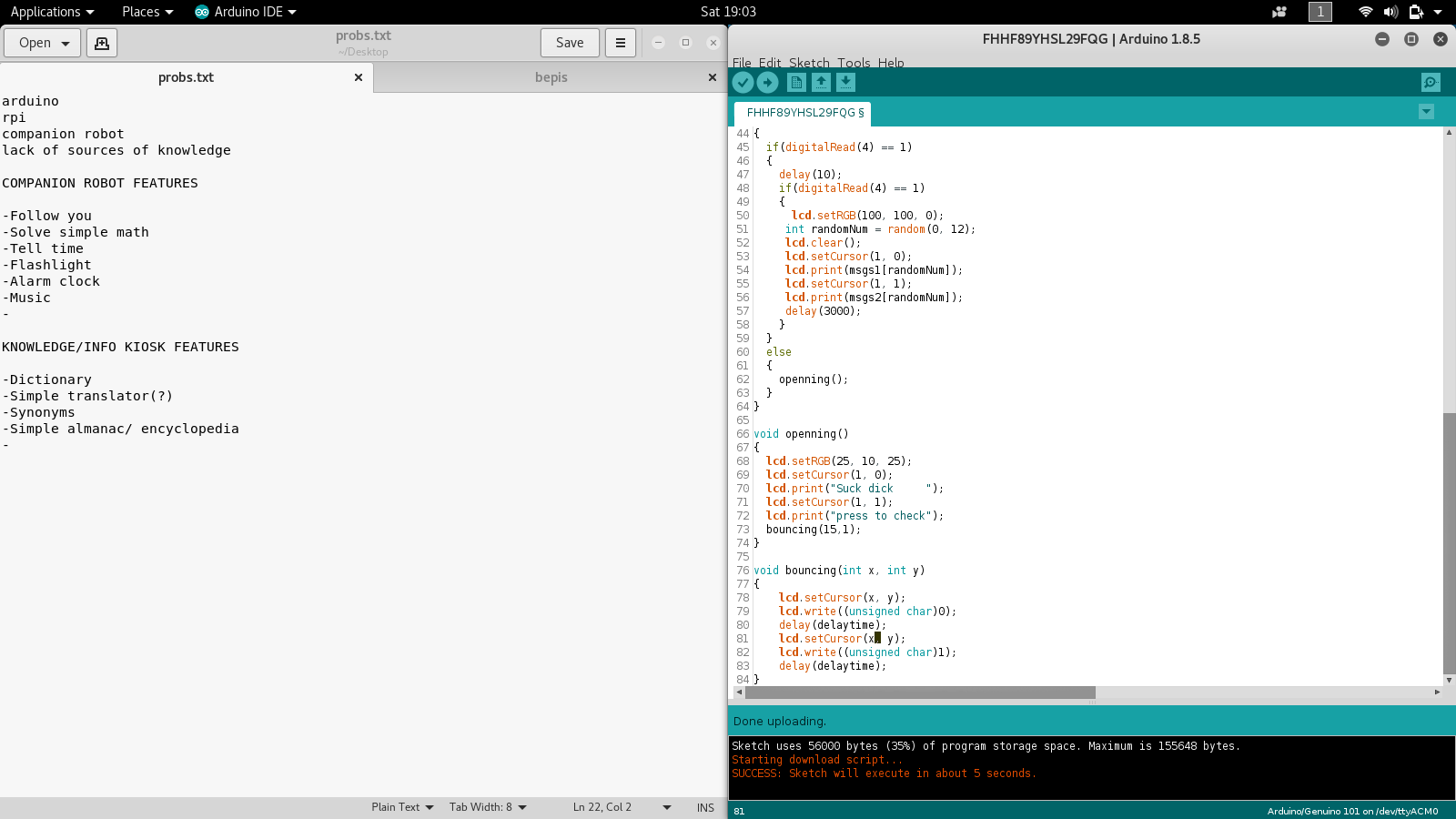Image resolution: width=1456 pixels, height=819 pixels.
Task: Save the sketch using the down-arrow icon
Action: 845,83
